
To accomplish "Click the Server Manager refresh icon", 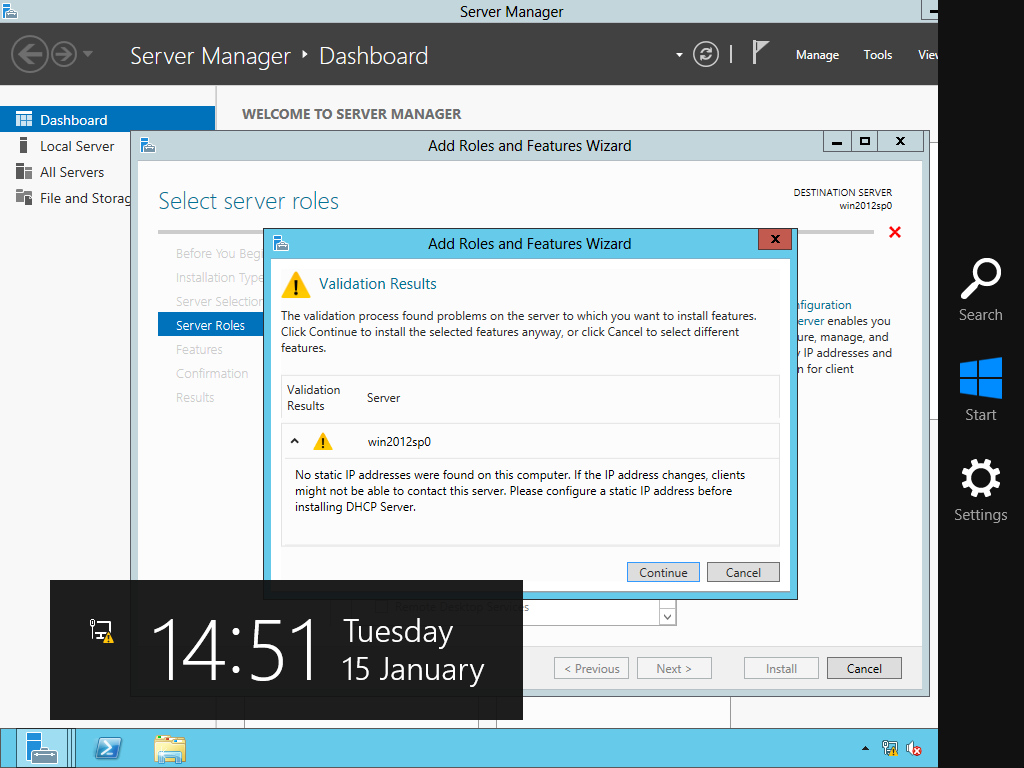I will click(x=706, y=54).
